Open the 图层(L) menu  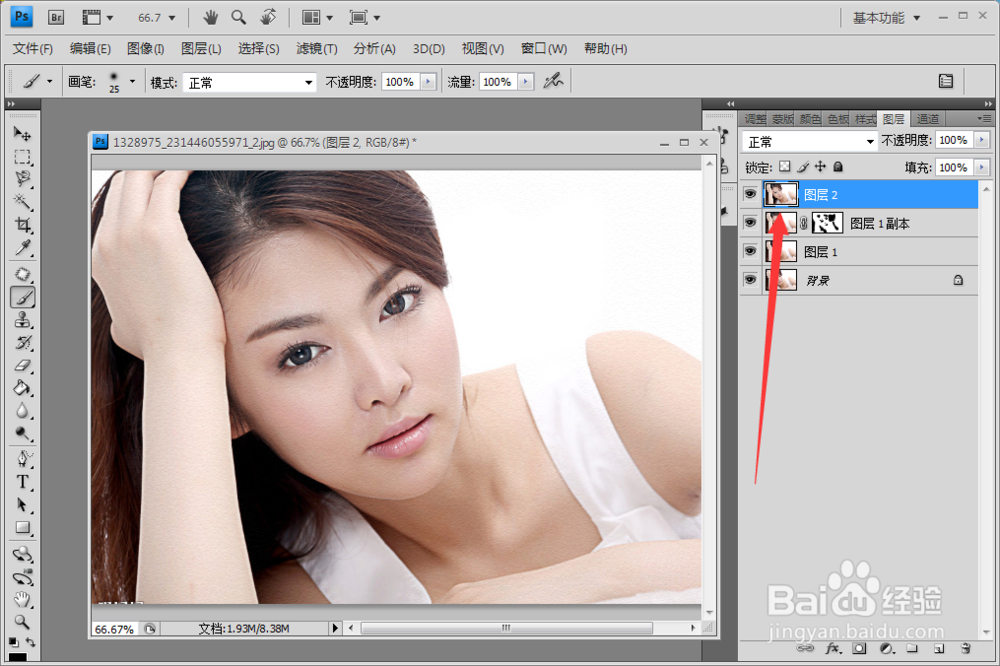pos(201,48)
